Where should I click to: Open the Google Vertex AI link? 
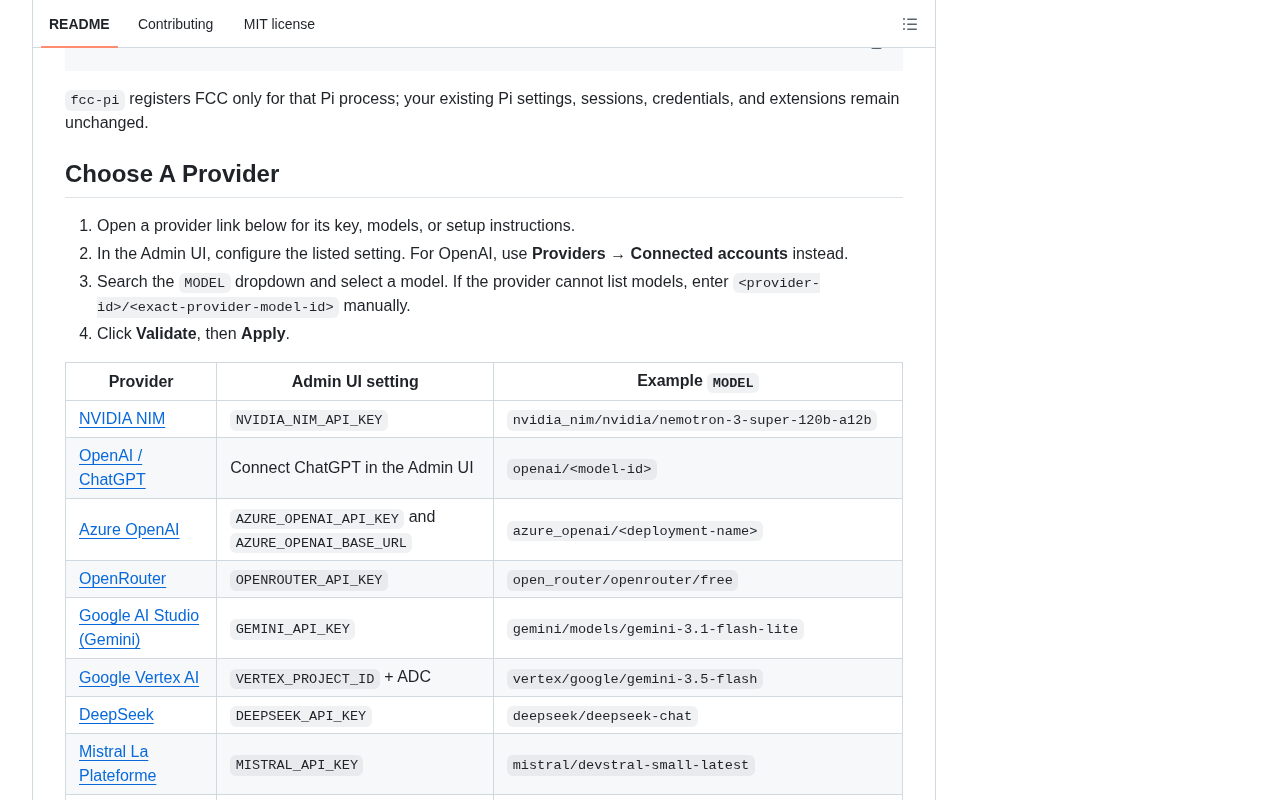point(139,678)
